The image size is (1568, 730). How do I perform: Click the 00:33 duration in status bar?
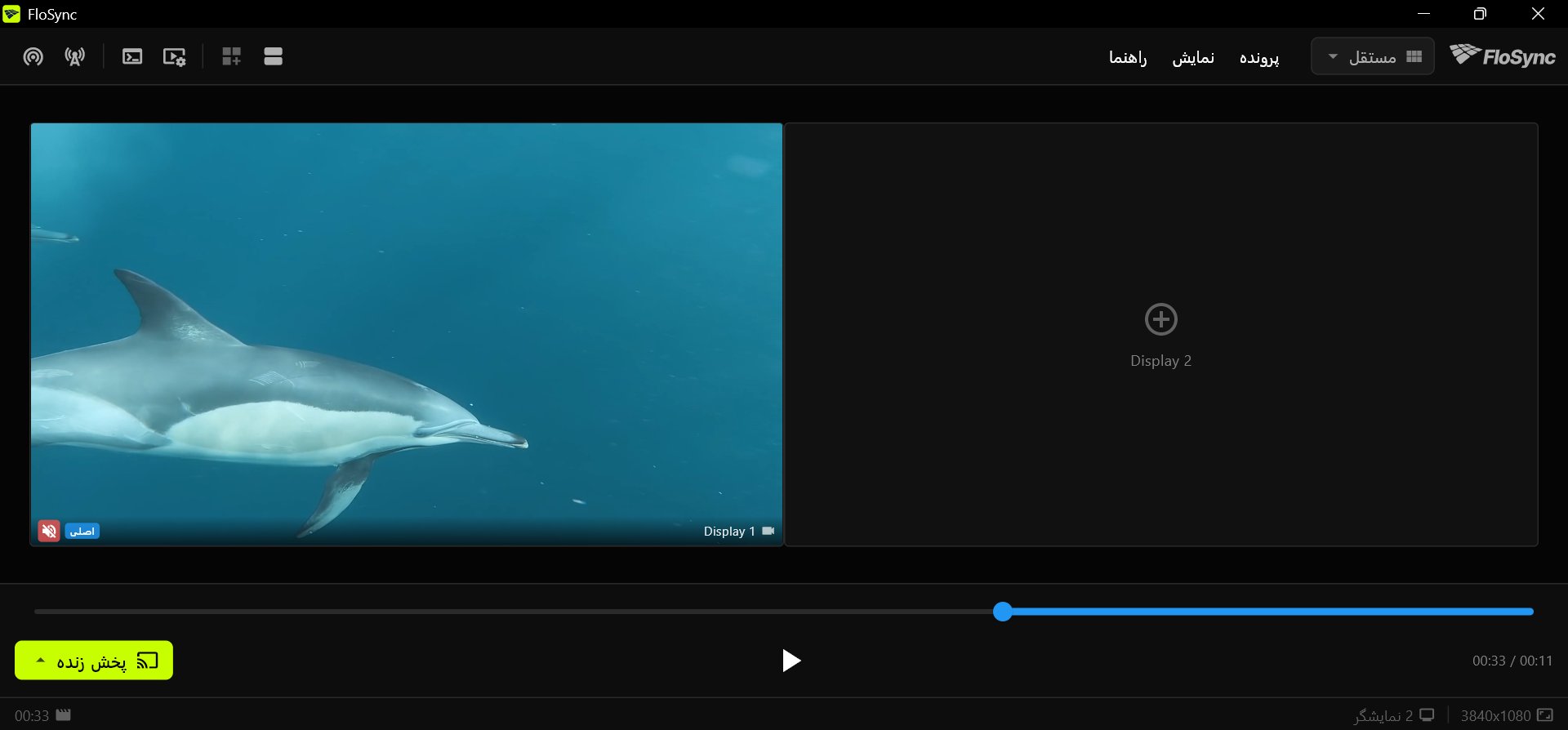(x=32, y=716)
